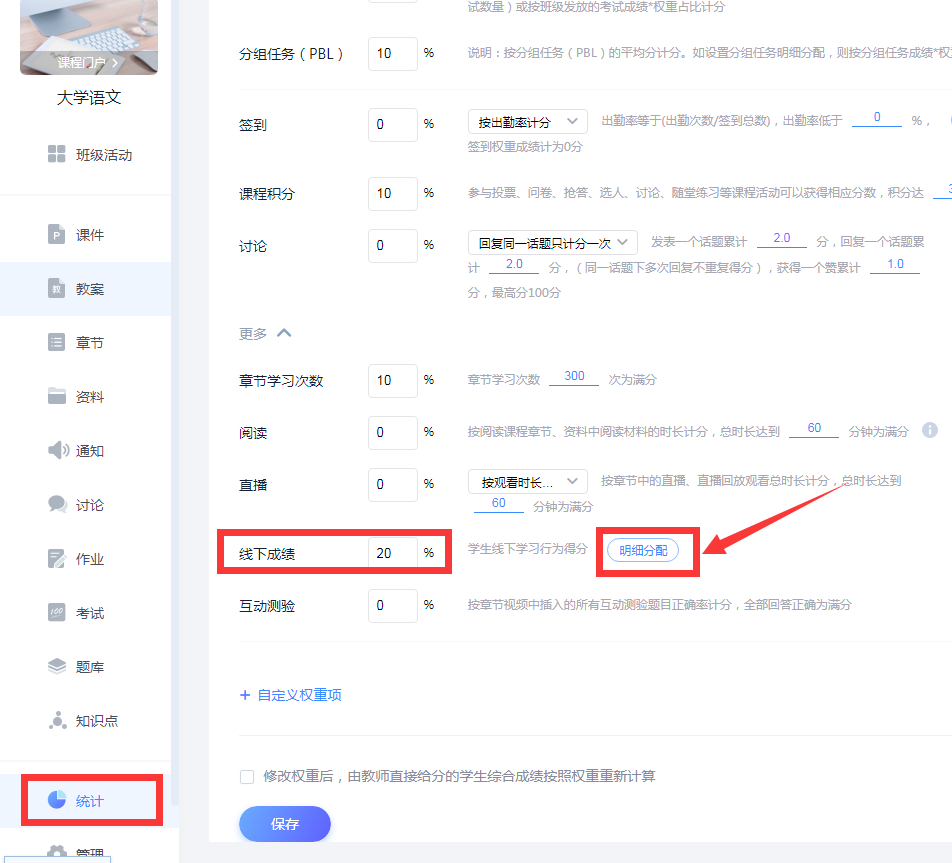The width and height of the screenshot is (952, 863).
Task: Click the 互动测验 weight field
Action: click(x=392, y=605)
